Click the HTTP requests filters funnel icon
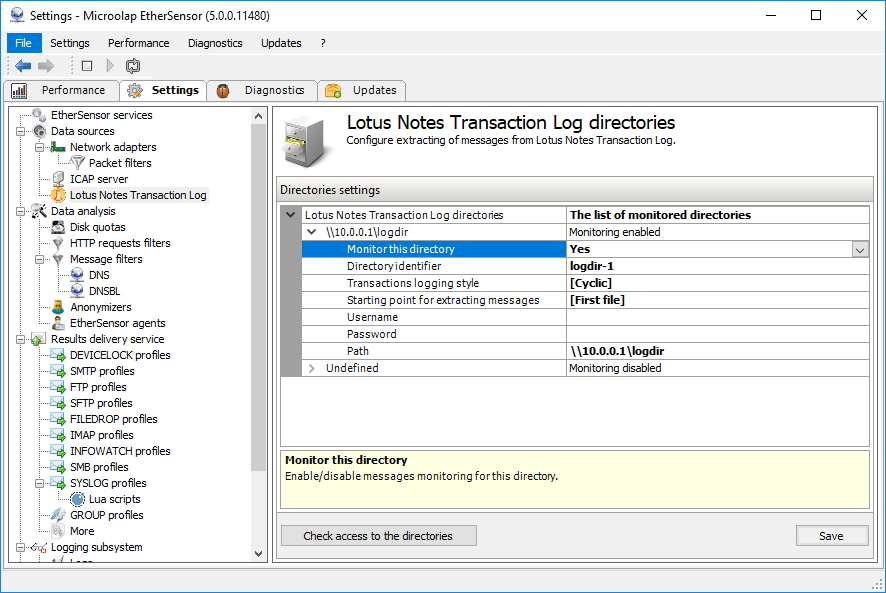Screen dimensions: 886x593 (x=58, y=243)
